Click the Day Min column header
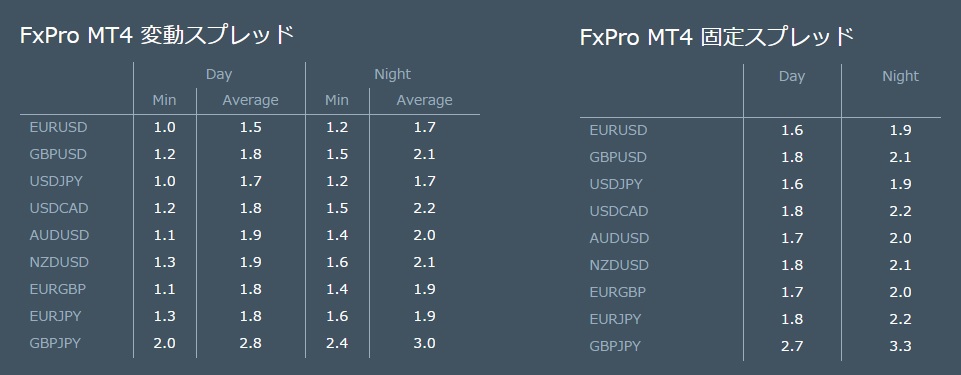Screen dimensions: 961x375 pyautogui.click(x=164, y=100)
